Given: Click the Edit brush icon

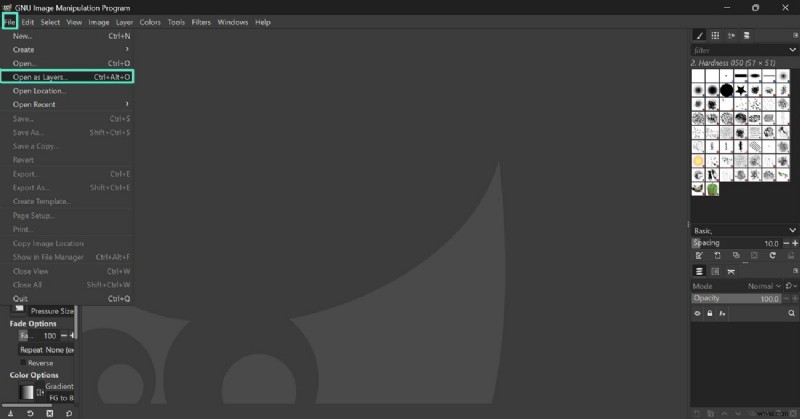Looking at the screenshot, I should tap(699, 255).
